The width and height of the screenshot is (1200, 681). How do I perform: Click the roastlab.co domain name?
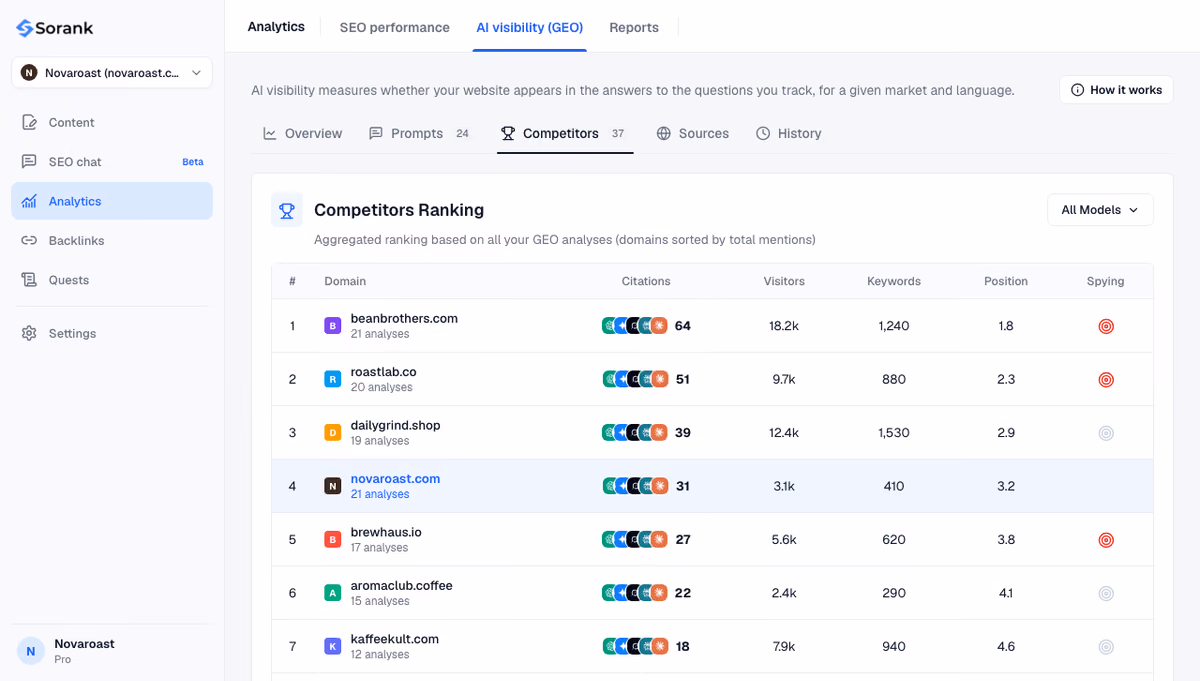pyautogui.click(x=383, y=372)
